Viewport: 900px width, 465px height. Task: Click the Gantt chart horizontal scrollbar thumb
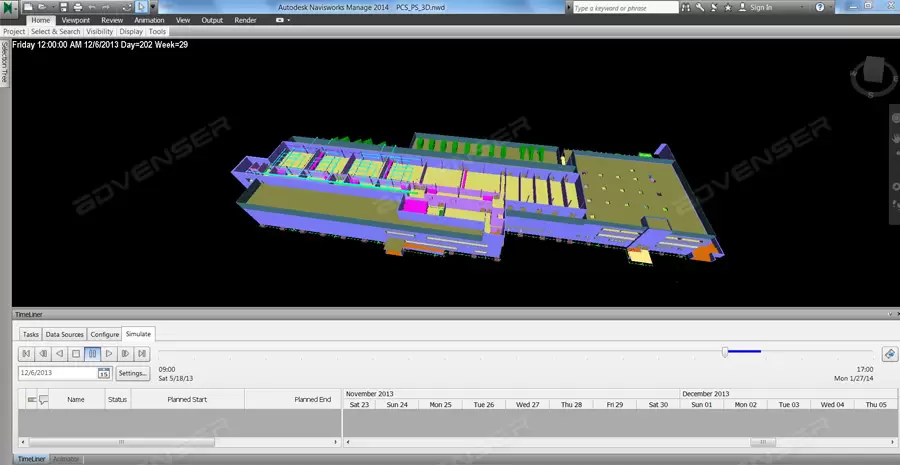coord(763,442)
